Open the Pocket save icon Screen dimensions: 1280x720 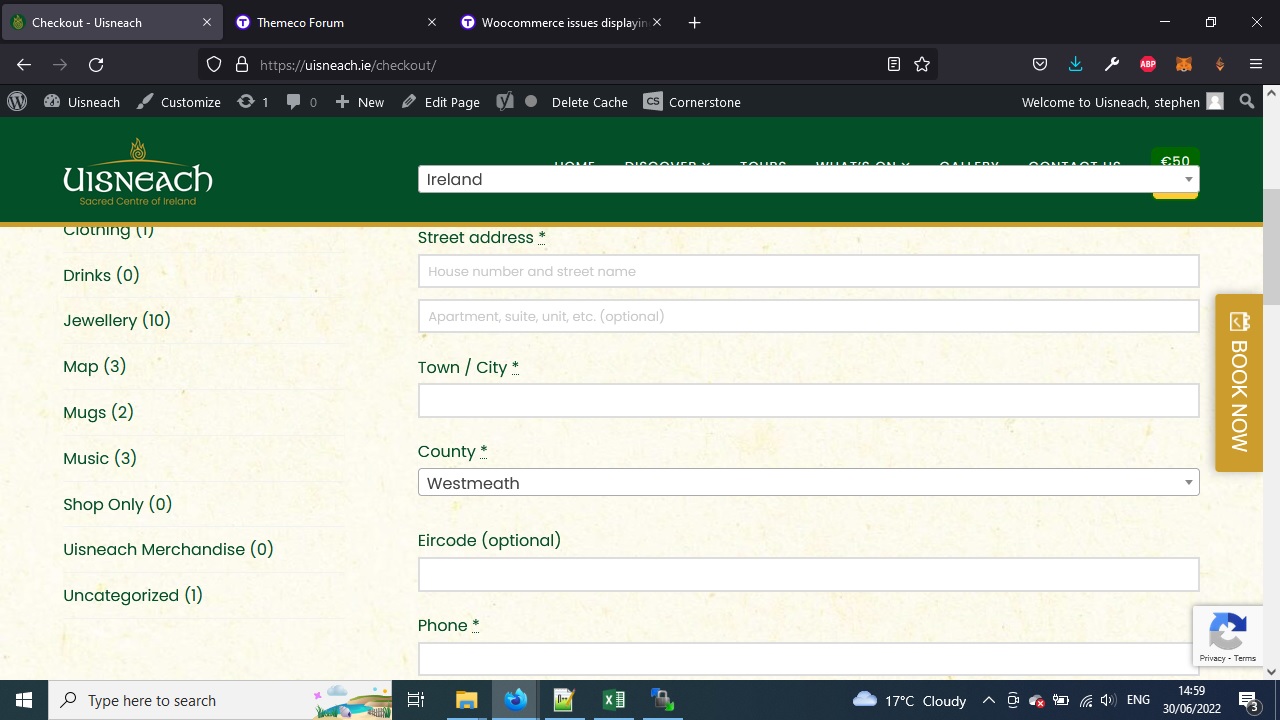[x=1040, y=65]
